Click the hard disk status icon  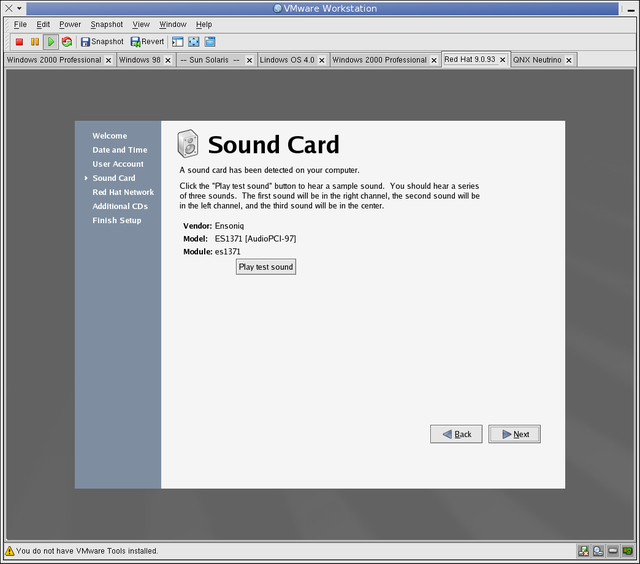click(613, 551)
